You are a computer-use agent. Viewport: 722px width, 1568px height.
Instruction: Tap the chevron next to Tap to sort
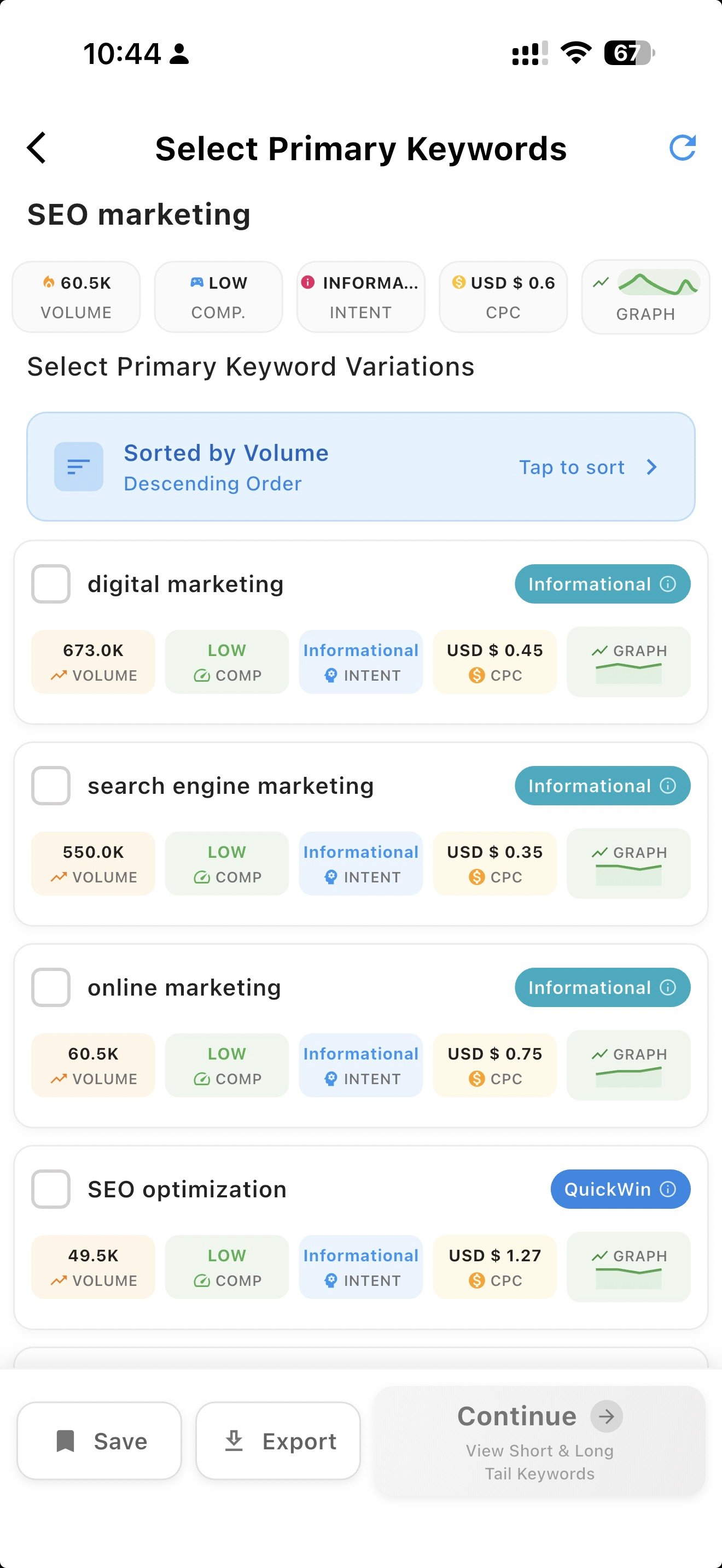point(652,467)
